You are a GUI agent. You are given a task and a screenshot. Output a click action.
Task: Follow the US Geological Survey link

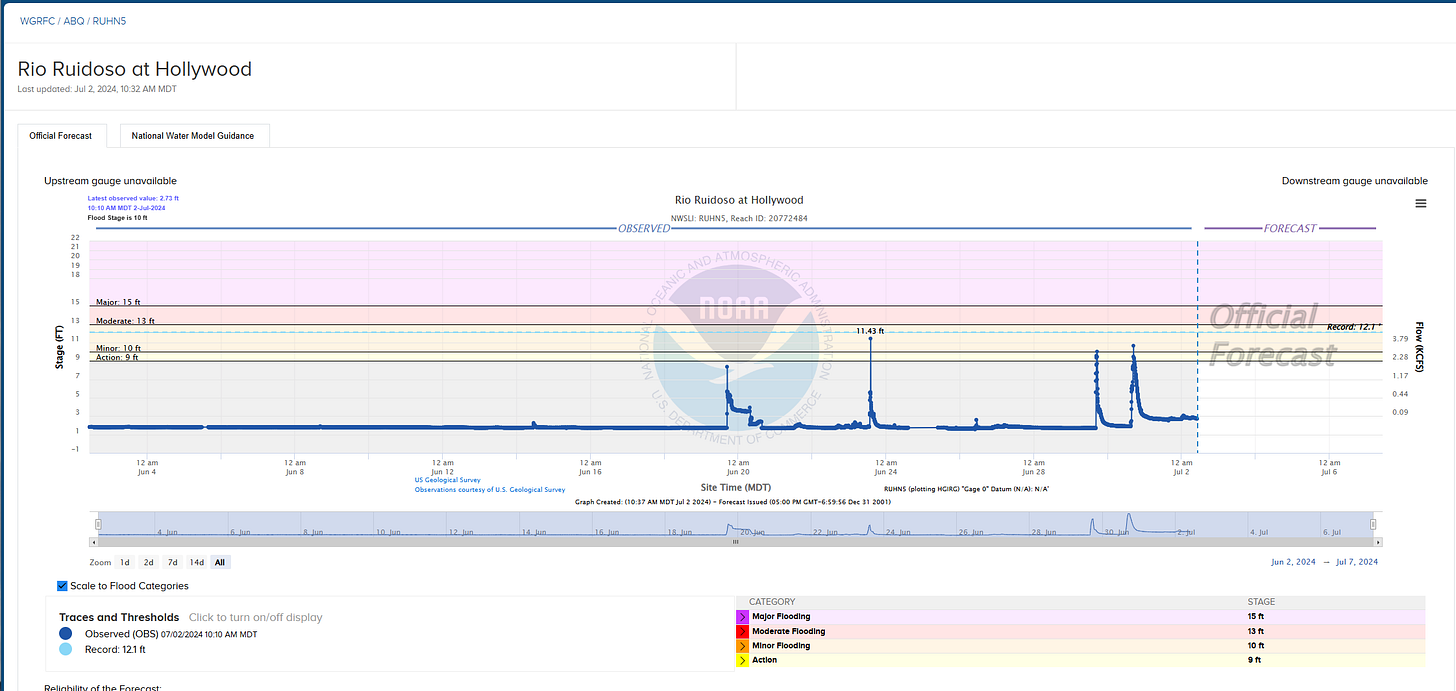446,480
